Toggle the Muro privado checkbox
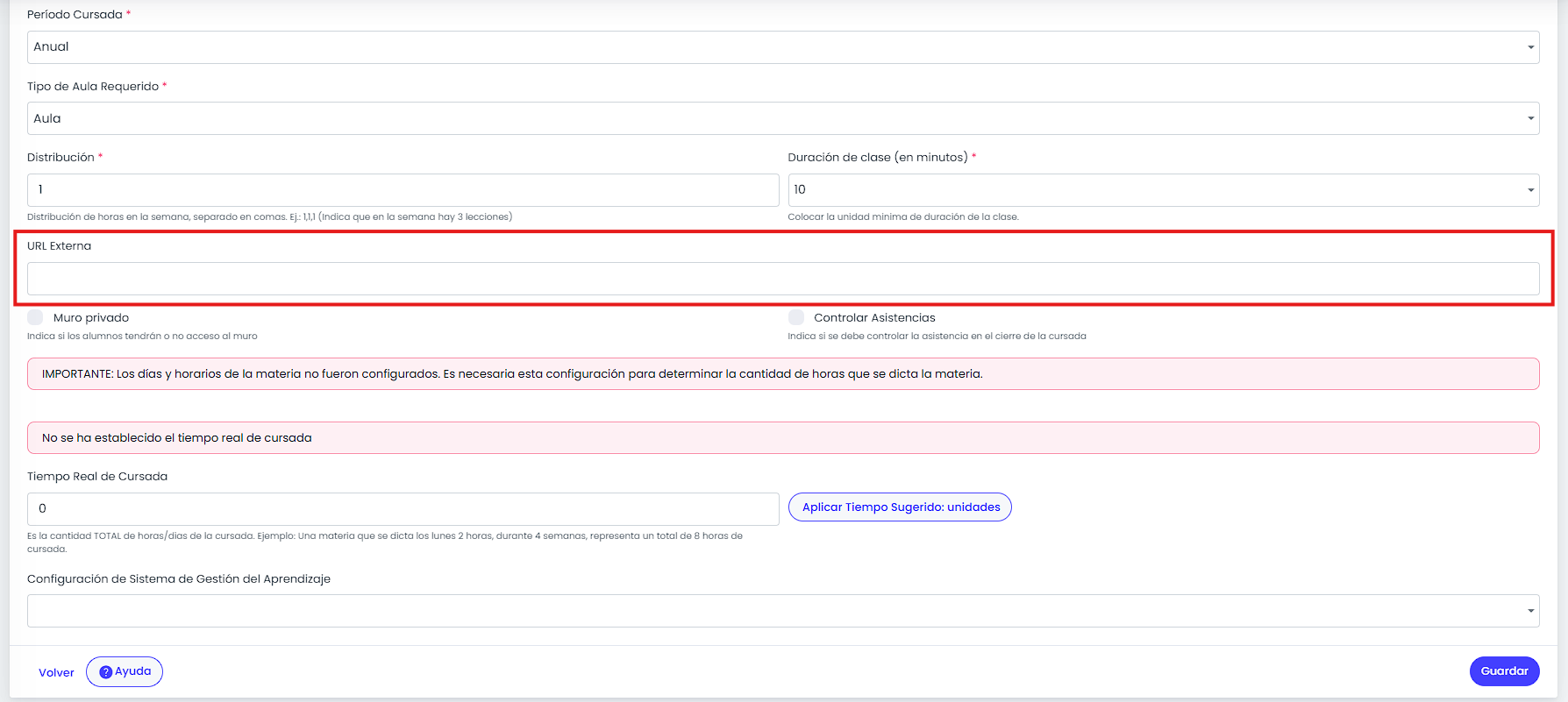The width and height of the screenshot is (1568, 702). pyautogui.click(x=35, y=317)
